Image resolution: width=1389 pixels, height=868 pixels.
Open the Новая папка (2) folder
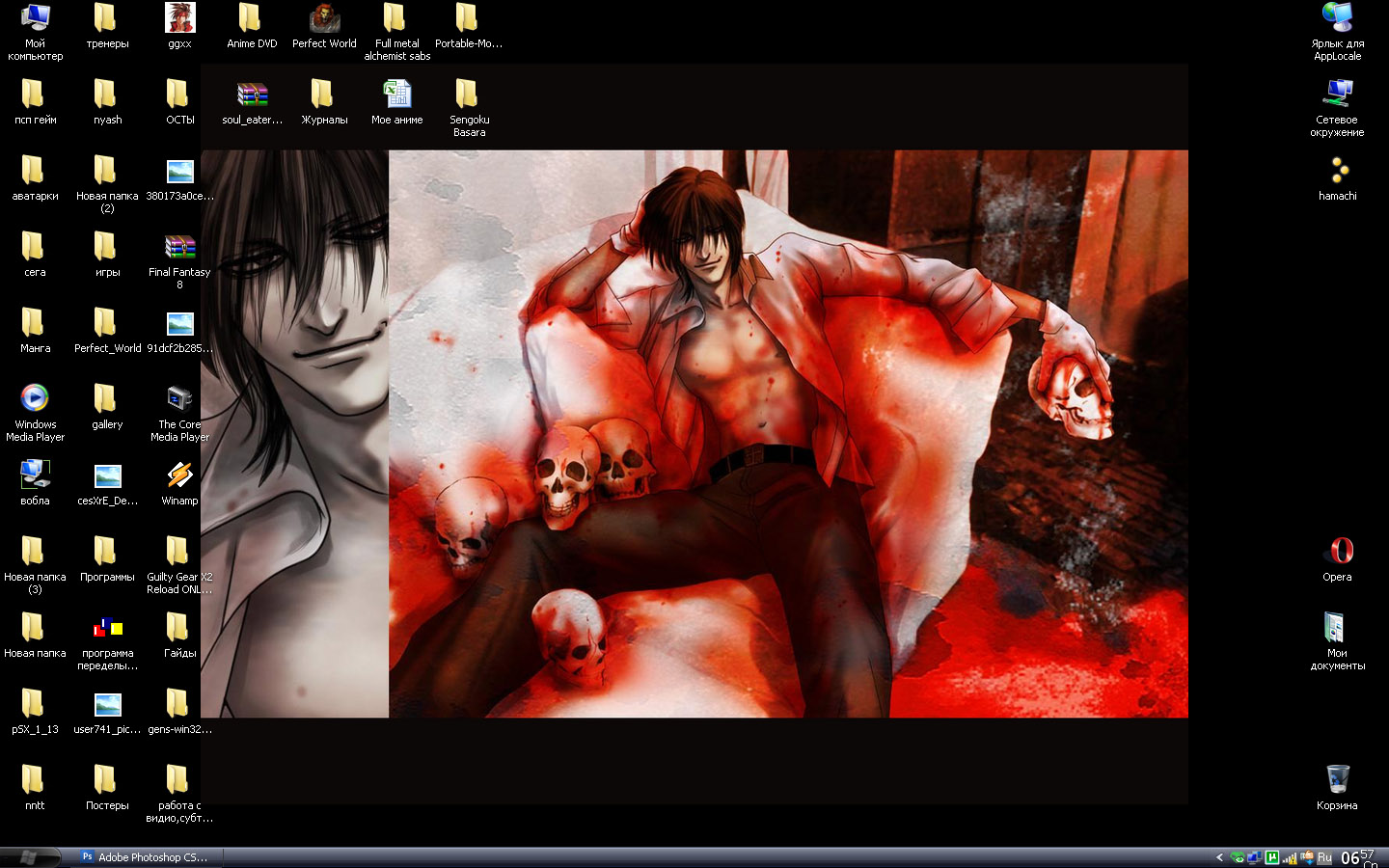[107, 183]
